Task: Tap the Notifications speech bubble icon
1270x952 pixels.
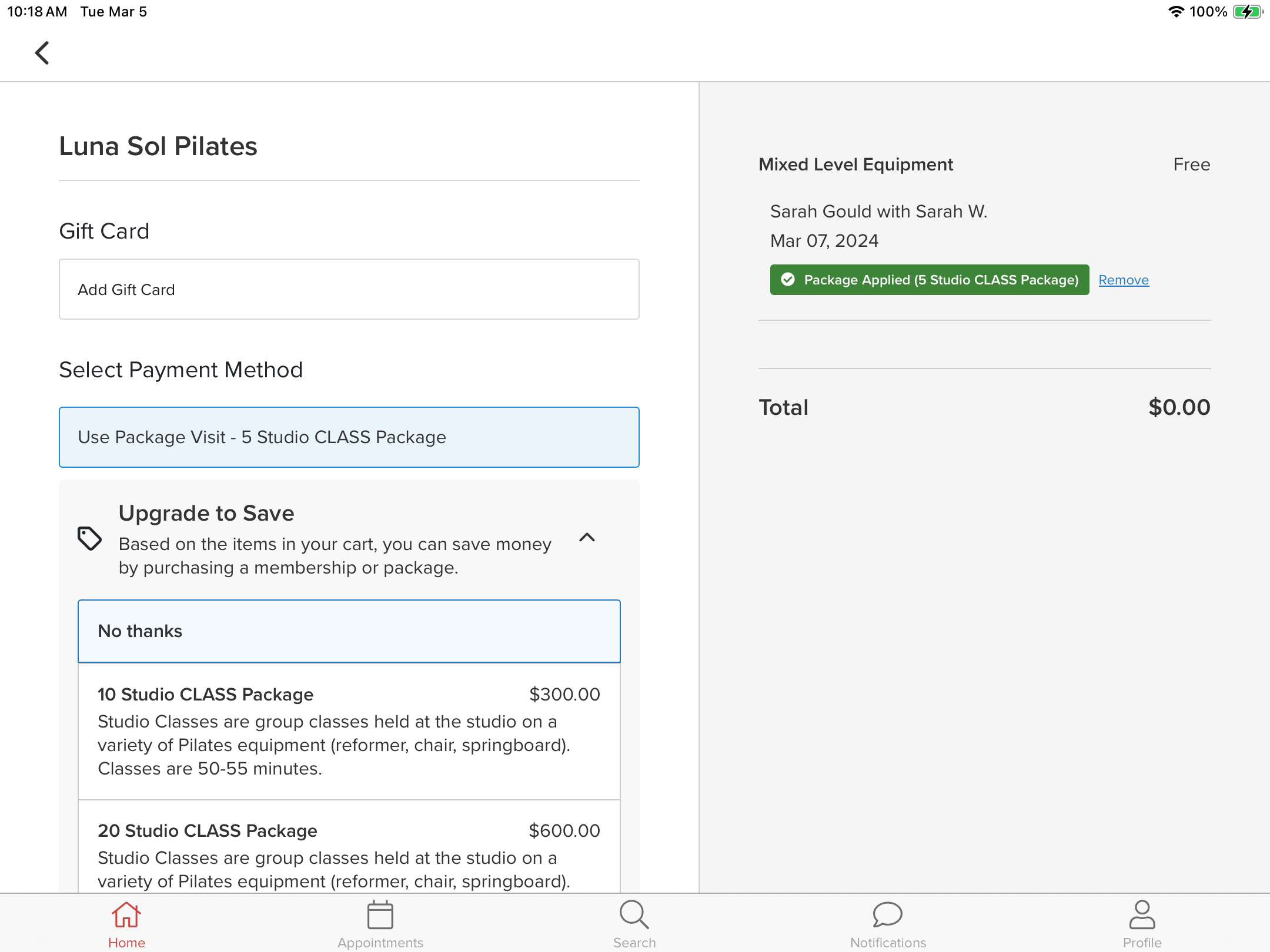Action: pos(888,914)
